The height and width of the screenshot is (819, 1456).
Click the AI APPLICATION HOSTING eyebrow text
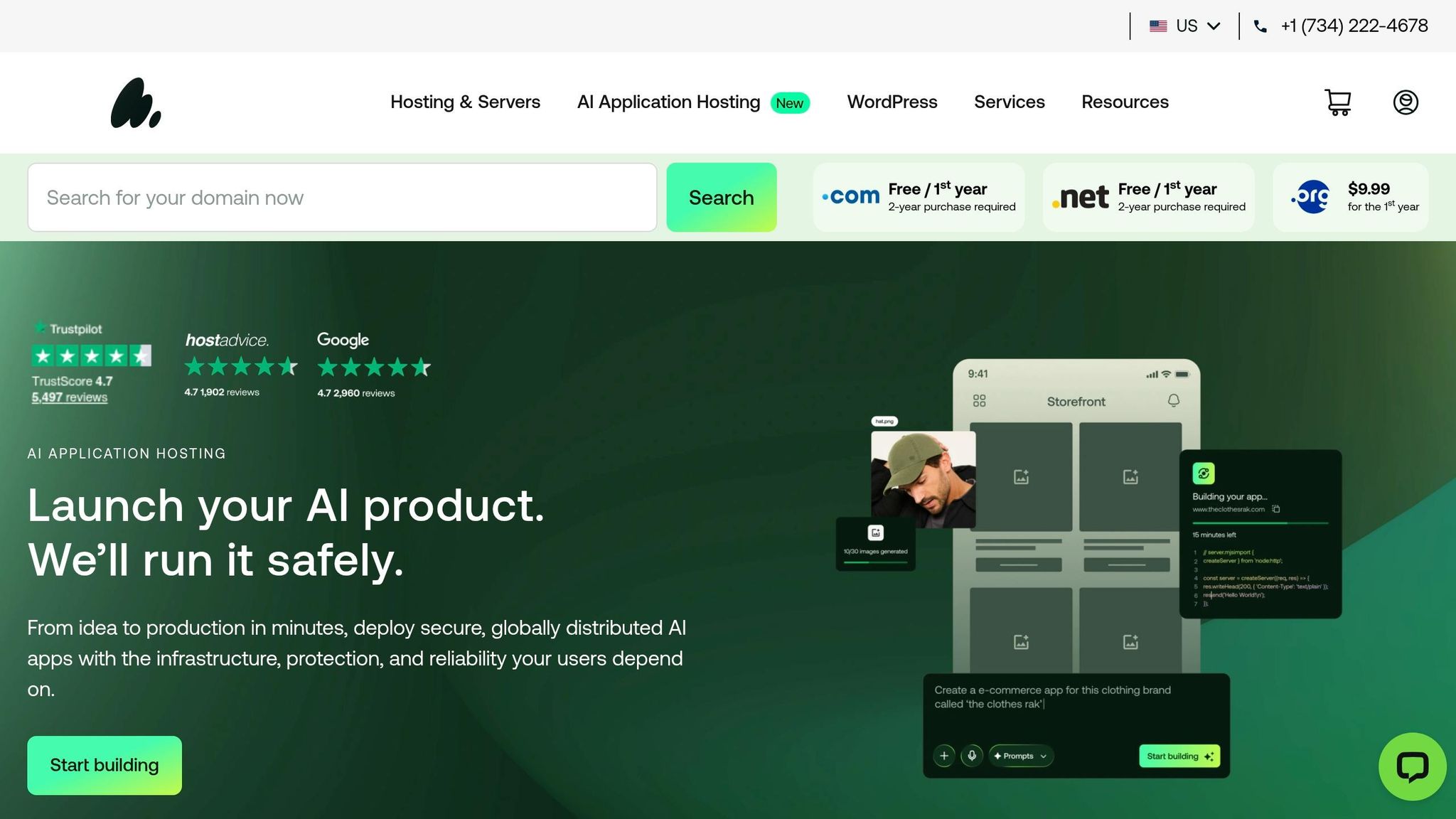(127, 454)
